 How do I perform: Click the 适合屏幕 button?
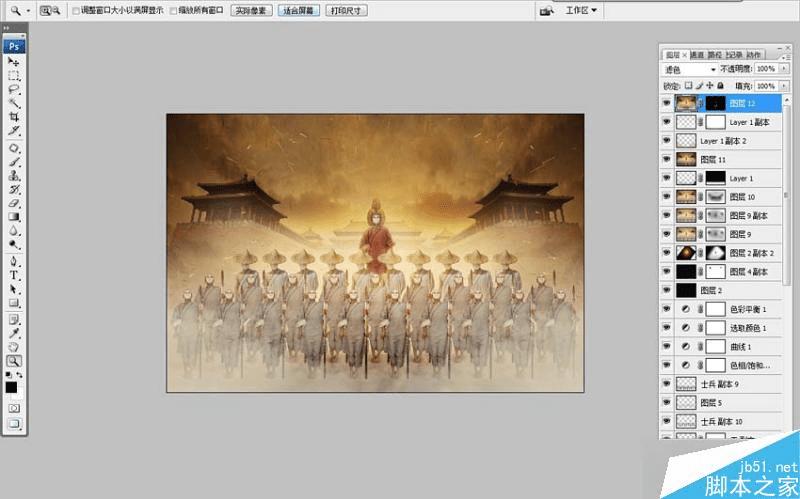298,10
